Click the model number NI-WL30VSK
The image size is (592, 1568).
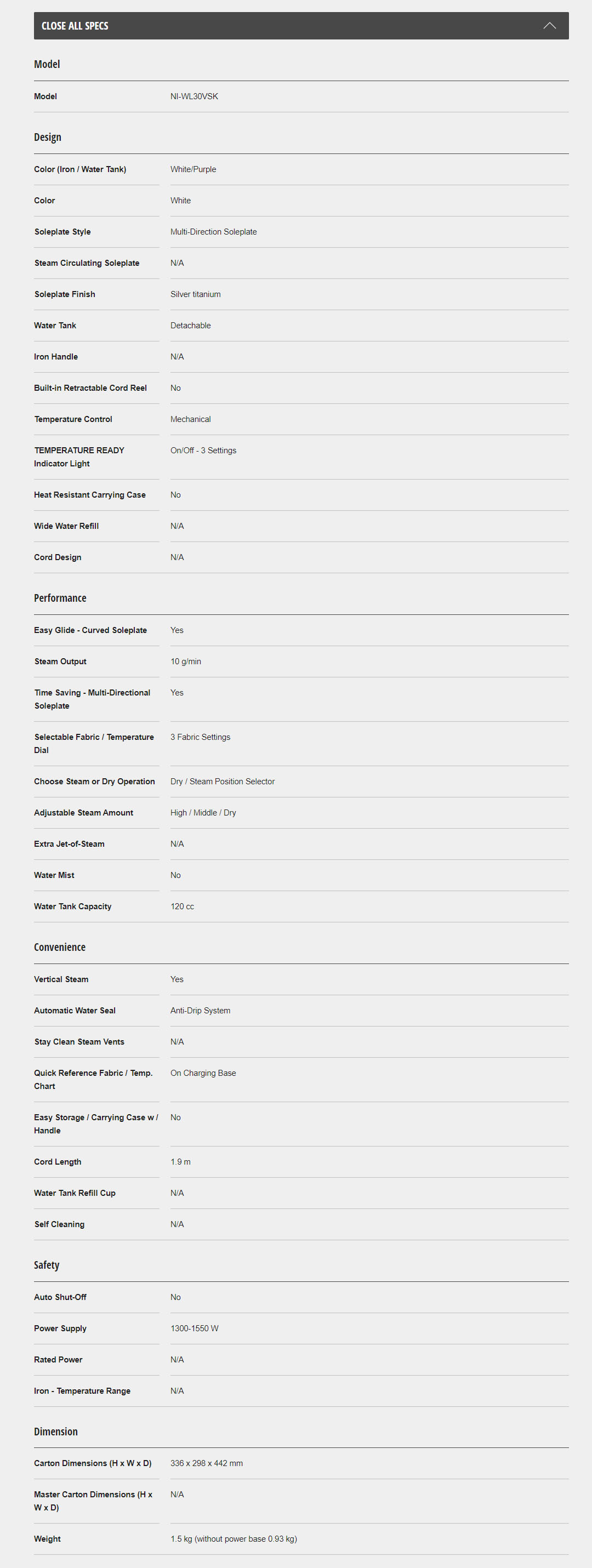[194, 97]
